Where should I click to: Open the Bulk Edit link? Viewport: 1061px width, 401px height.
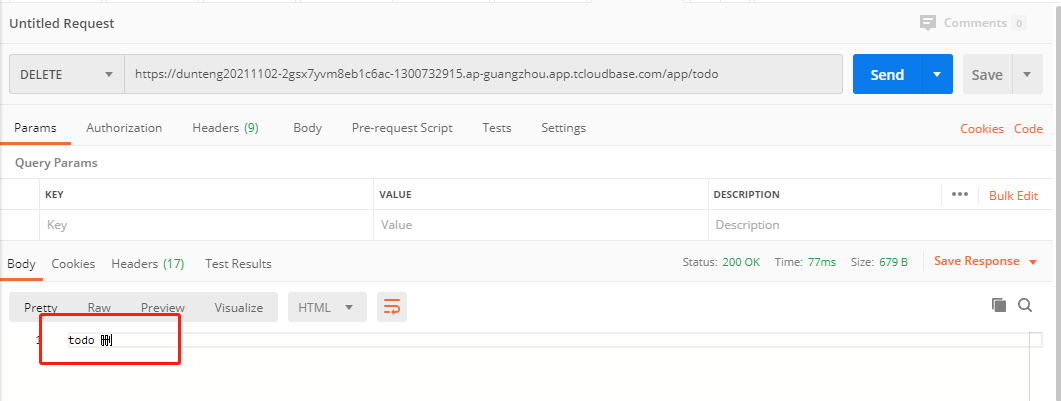click(1013, 195)
